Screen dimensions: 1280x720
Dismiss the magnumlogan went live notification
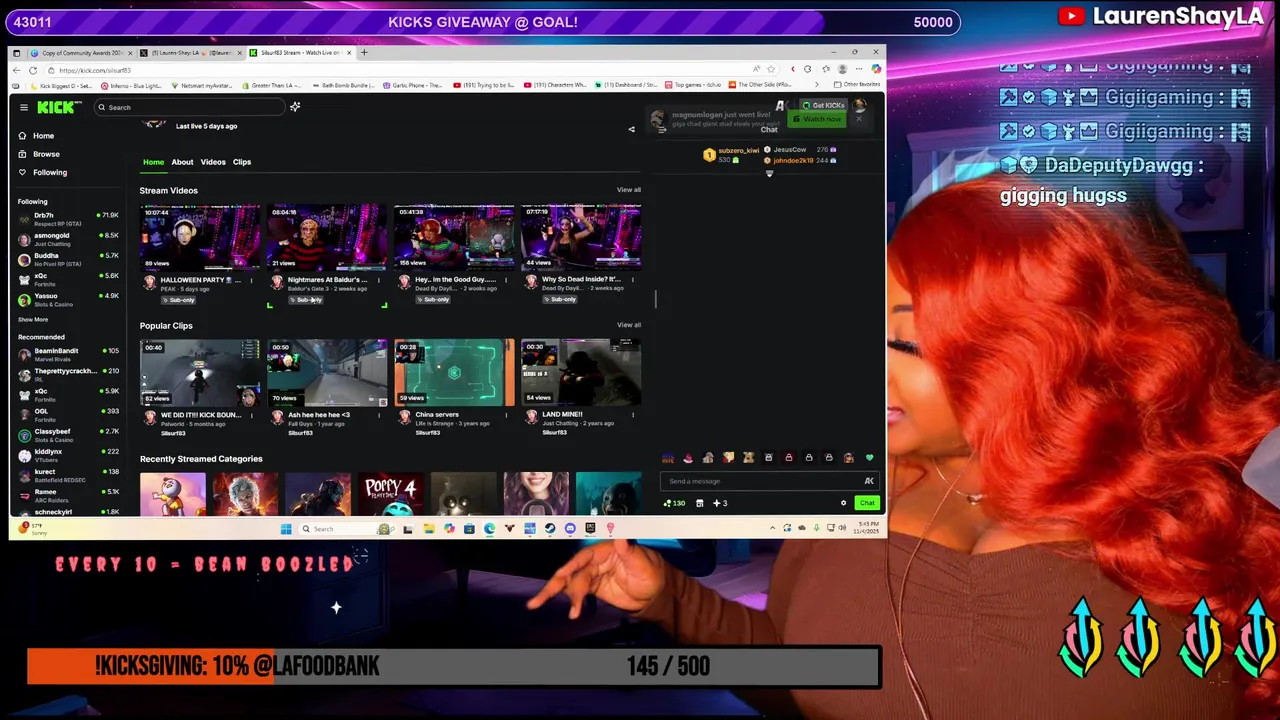coord(858,119)
